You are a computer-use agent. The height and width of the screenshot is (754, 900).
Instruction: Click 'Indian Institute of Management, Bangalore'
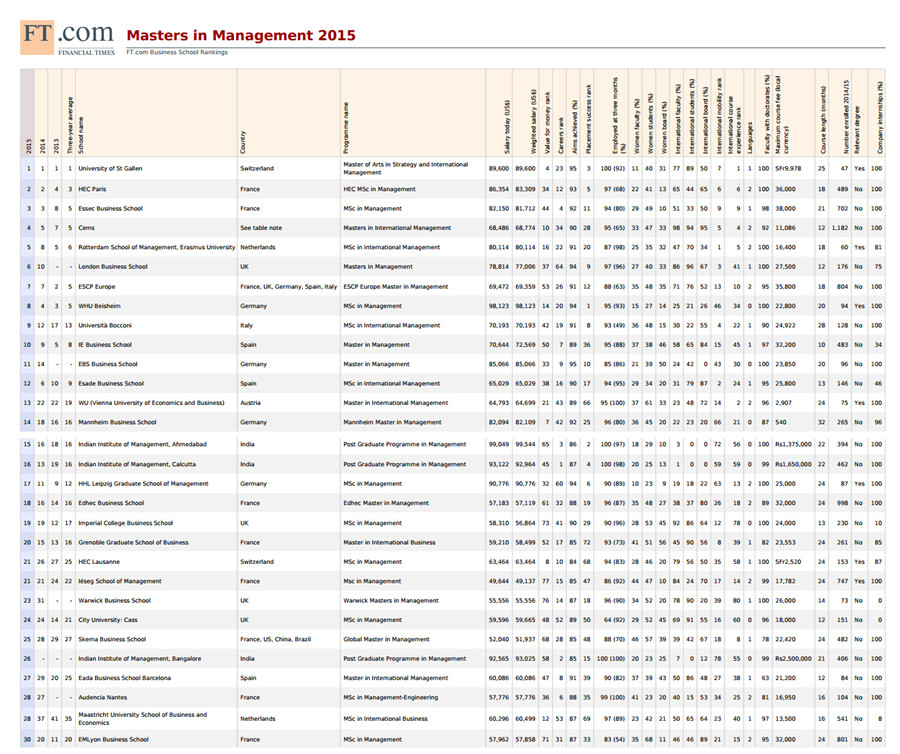139,659
